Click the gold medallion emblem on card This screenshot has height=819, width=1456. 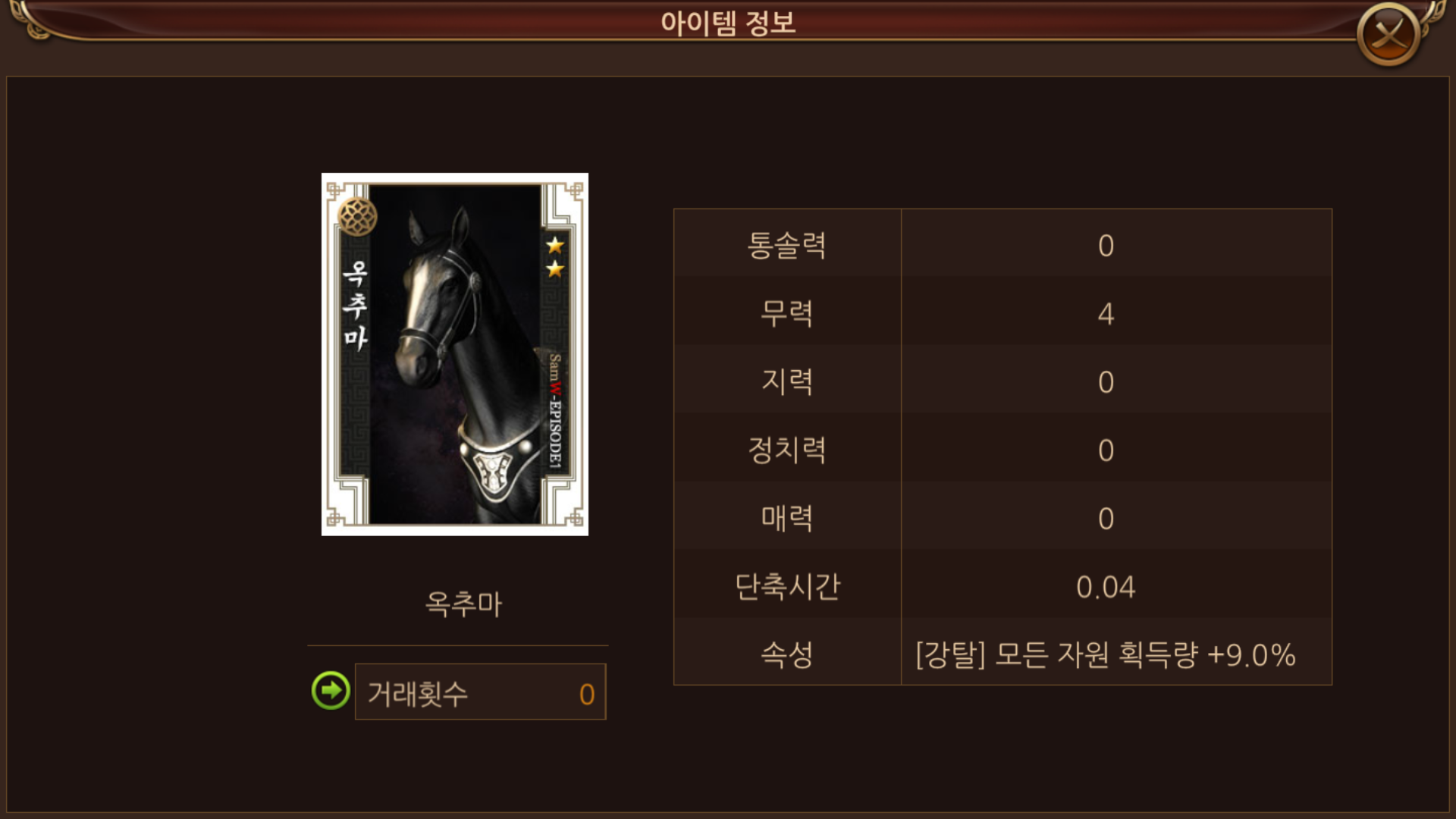click(x=357, y=217)
